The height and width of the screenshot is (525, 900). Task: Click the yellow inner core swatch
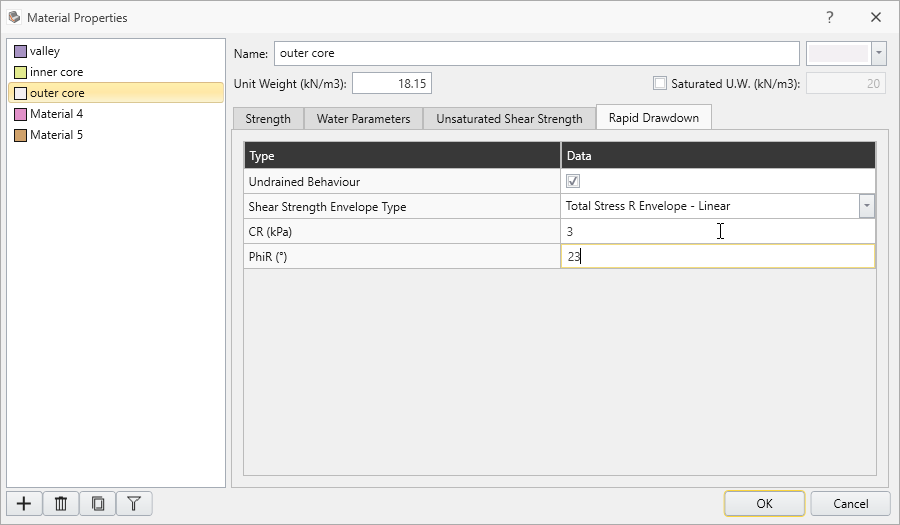20,72
